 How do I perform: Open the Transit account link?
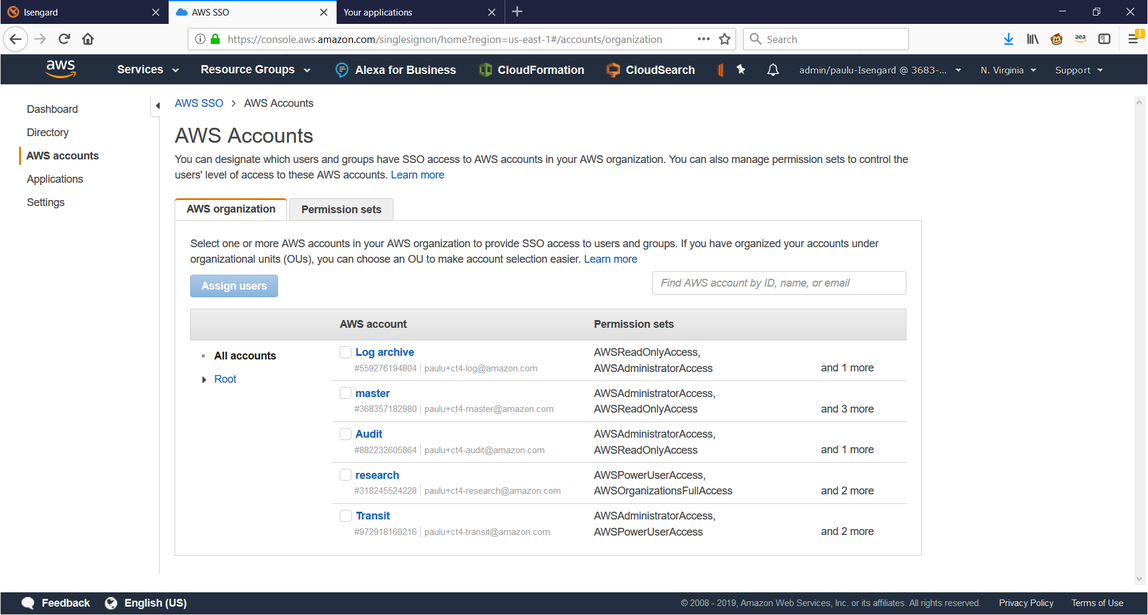coord(373,516)
